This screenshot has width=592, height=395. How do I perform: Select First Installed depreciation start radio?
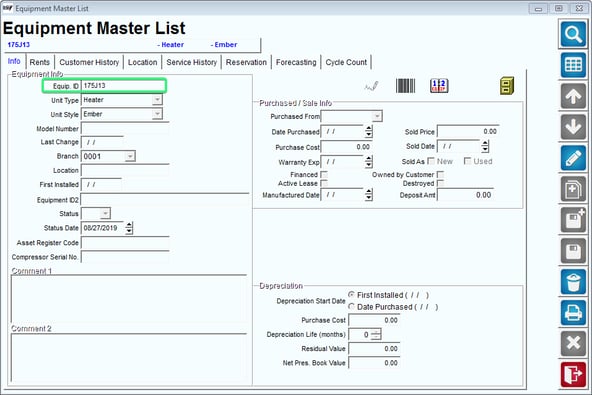[352, 295]
